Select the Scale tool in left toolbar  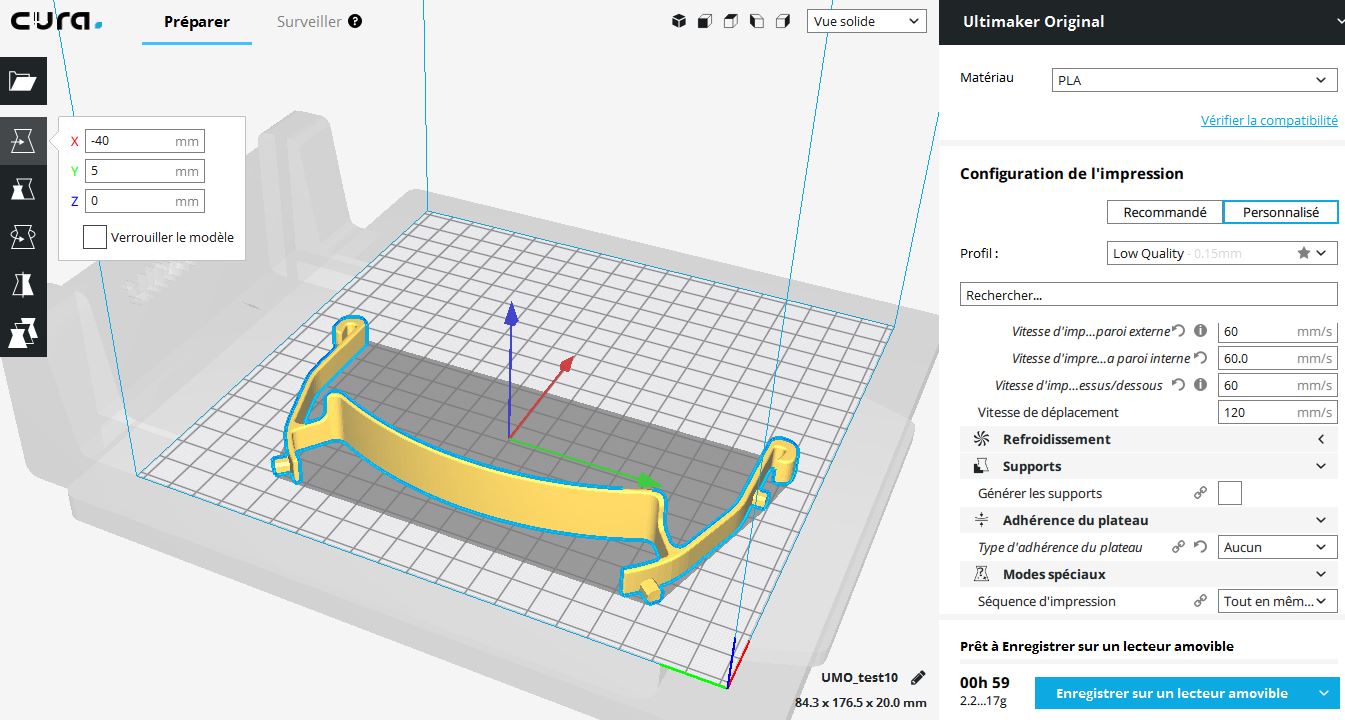coord(23,189)
